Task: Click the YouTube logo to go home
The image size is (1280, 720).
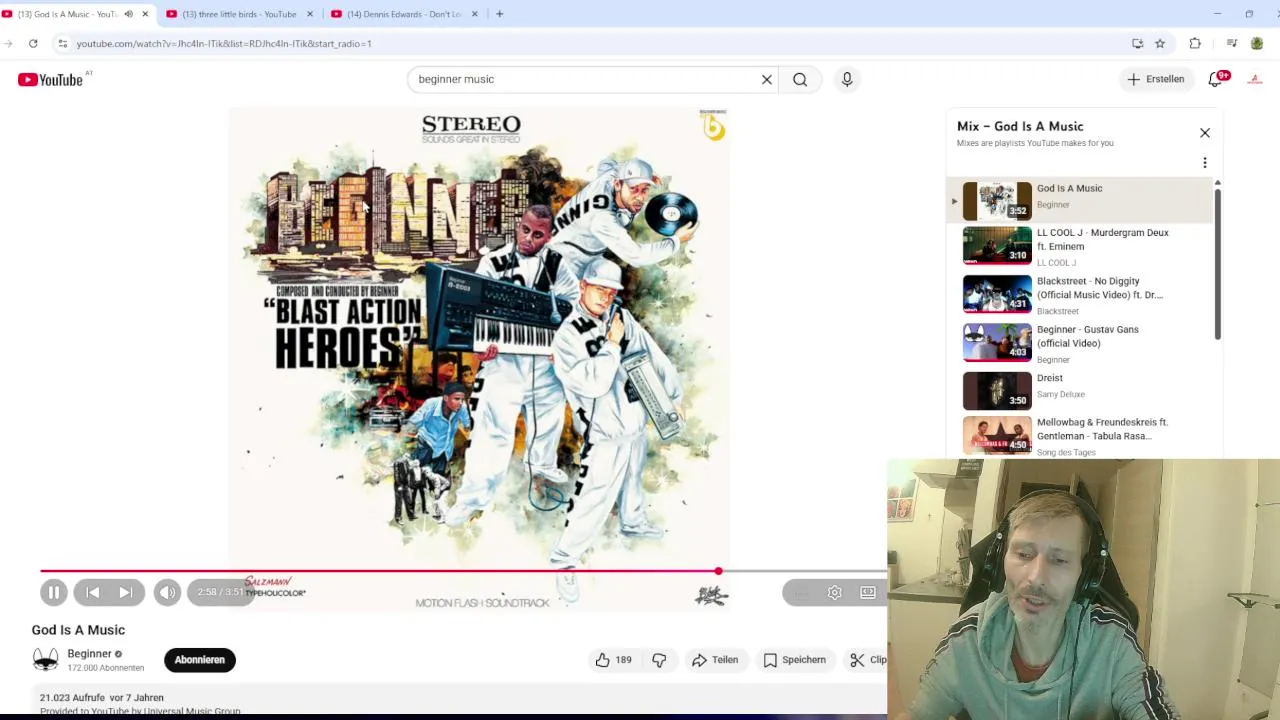Action: 50,79
